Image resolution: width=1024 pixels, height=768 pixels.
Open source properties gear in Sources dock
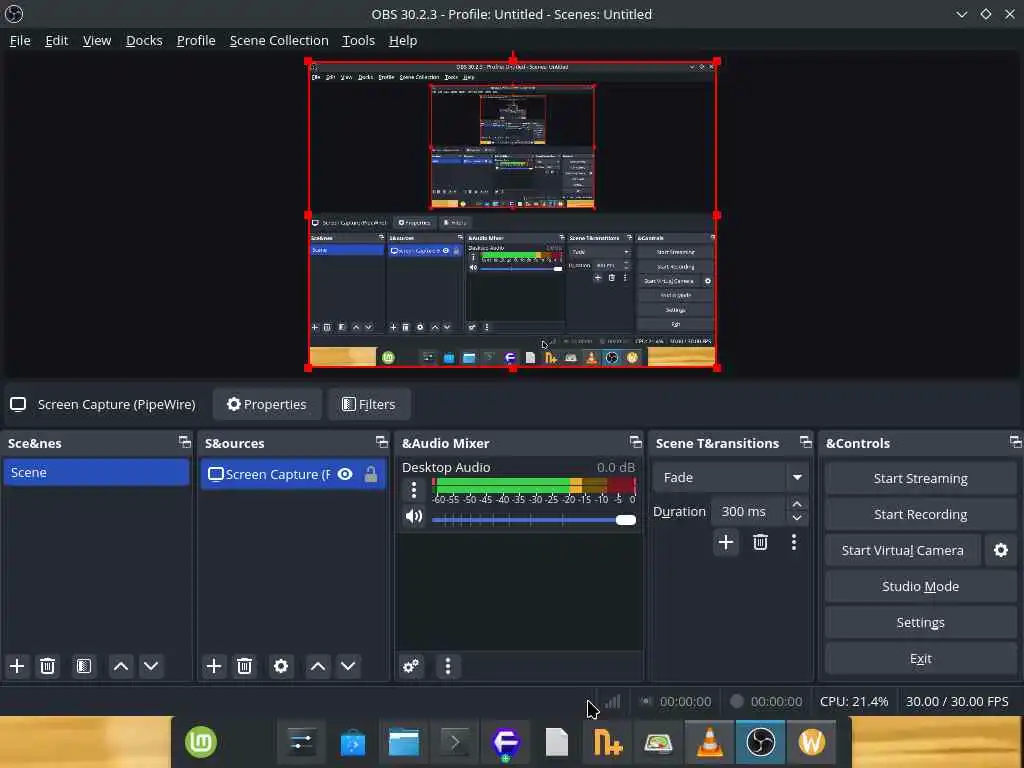pyautogui.click(x=281, y=666)
